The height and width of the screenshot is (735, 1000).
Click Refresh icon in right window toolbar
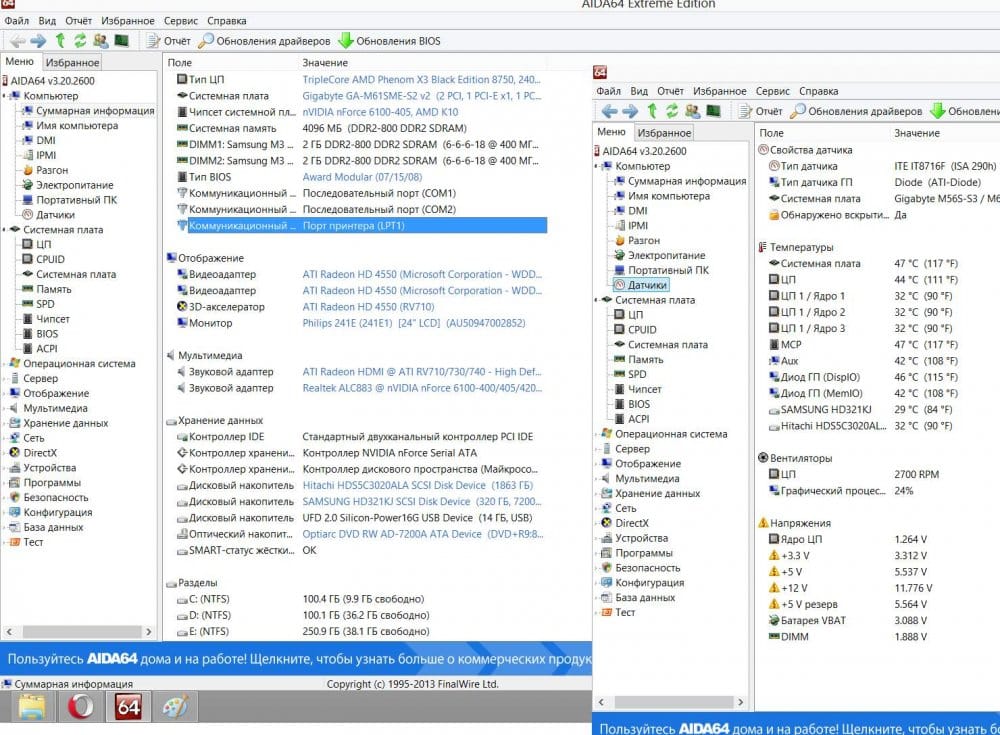point(672,111)
